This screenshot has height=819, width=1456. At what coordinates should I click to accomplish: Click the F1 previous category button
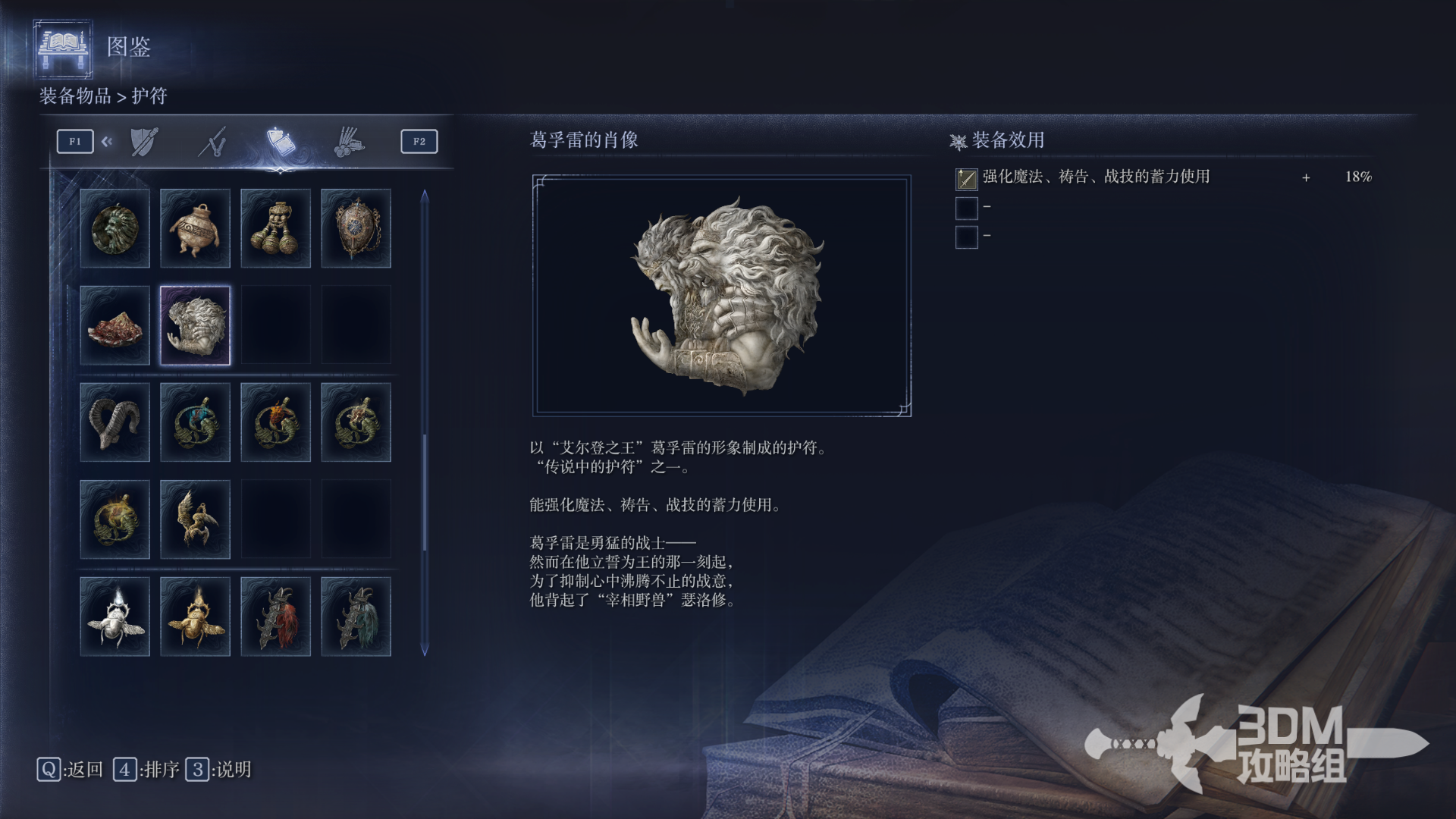click(75, 141)
